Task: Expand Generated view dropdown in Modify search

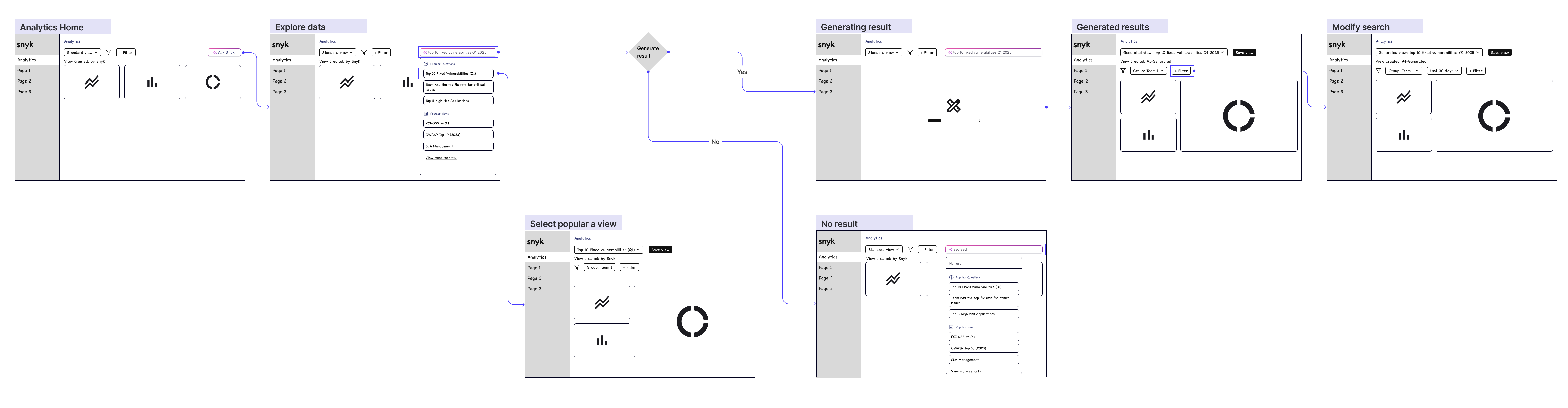Action: coord(1429,53)
